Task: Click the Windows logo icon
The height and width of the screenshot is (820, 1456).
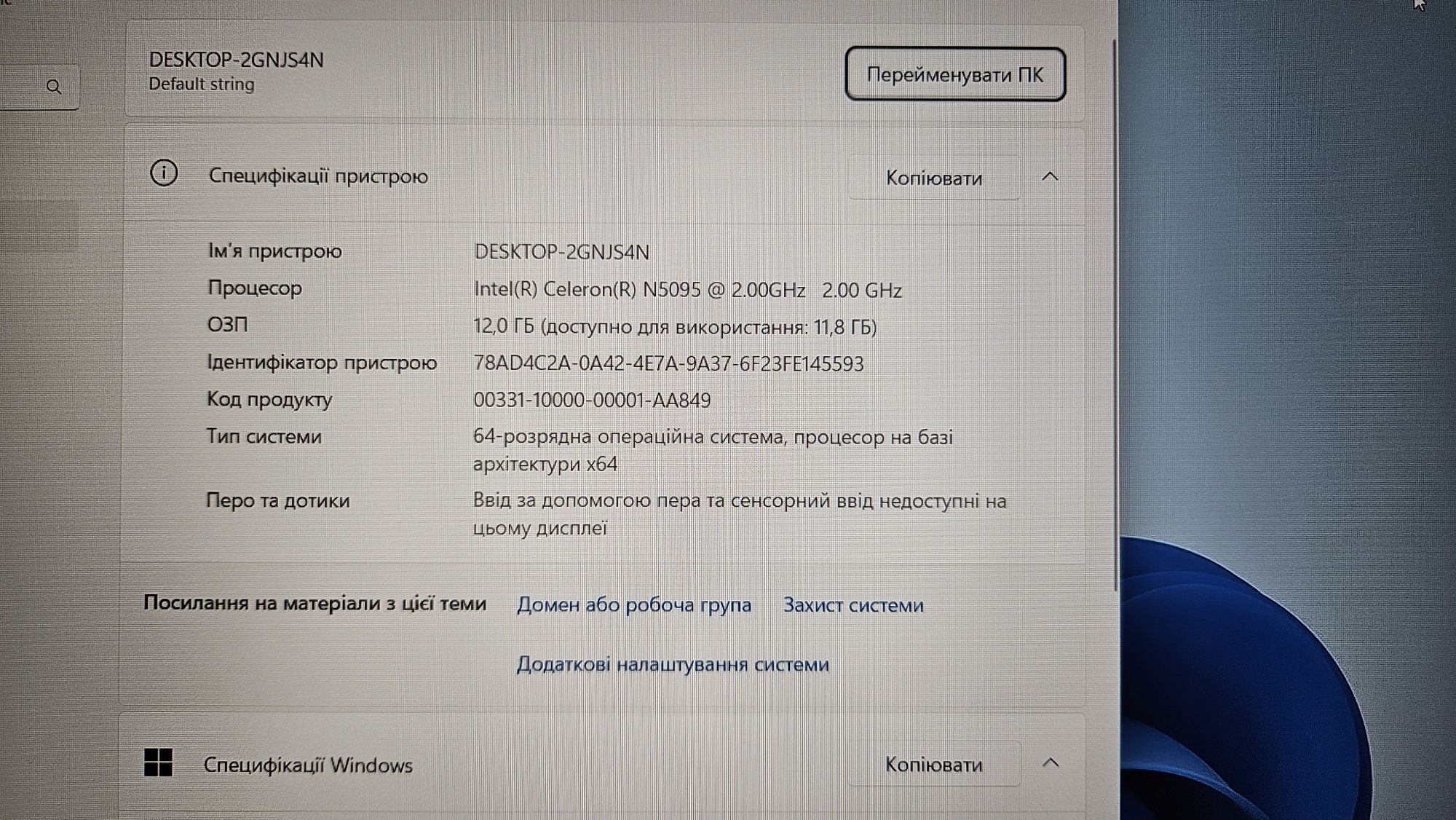Action: click(158, 762)
